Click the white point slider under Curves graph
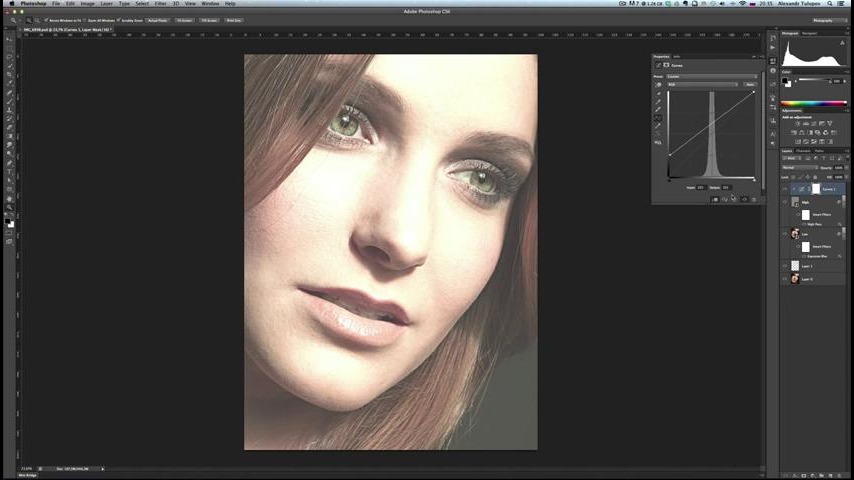854x480 pixels. click(x=754, y=180)
